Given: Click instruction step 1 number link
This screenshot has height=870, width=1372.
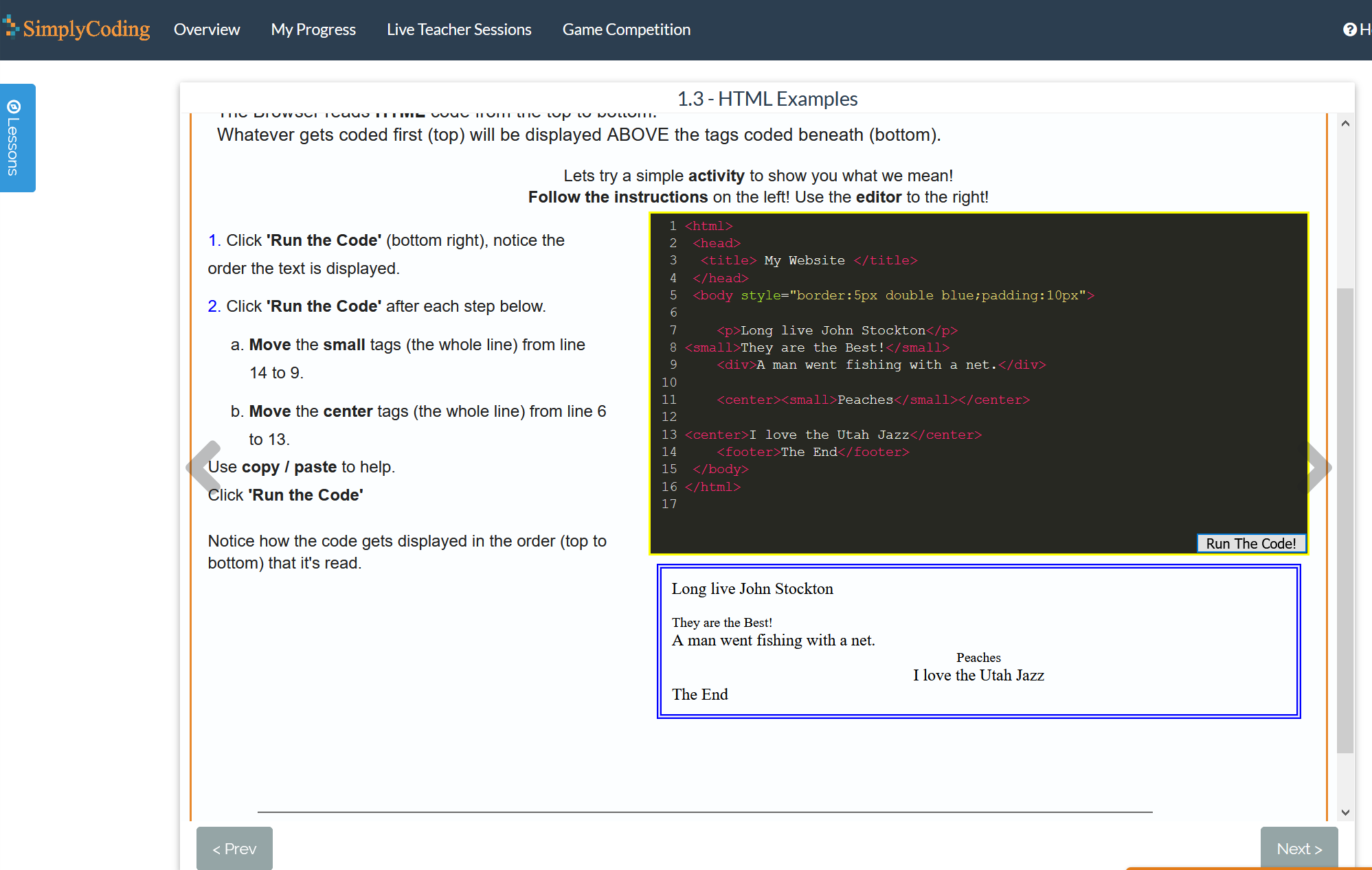Looking at the screenshot, I should 214,240.
